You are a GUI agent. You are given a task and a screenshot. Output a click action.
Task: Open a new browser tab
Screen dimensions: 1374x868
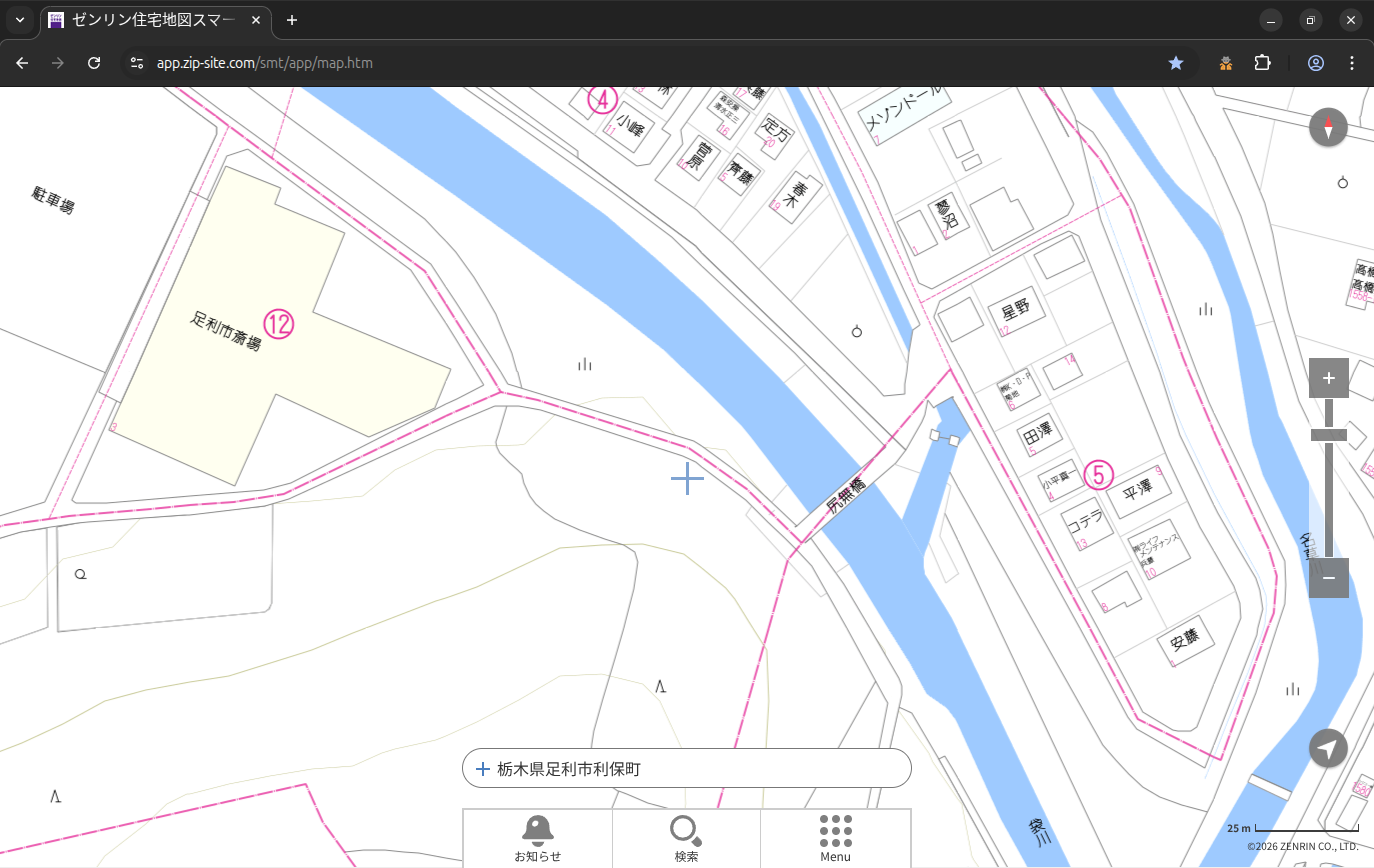point(292,20)
